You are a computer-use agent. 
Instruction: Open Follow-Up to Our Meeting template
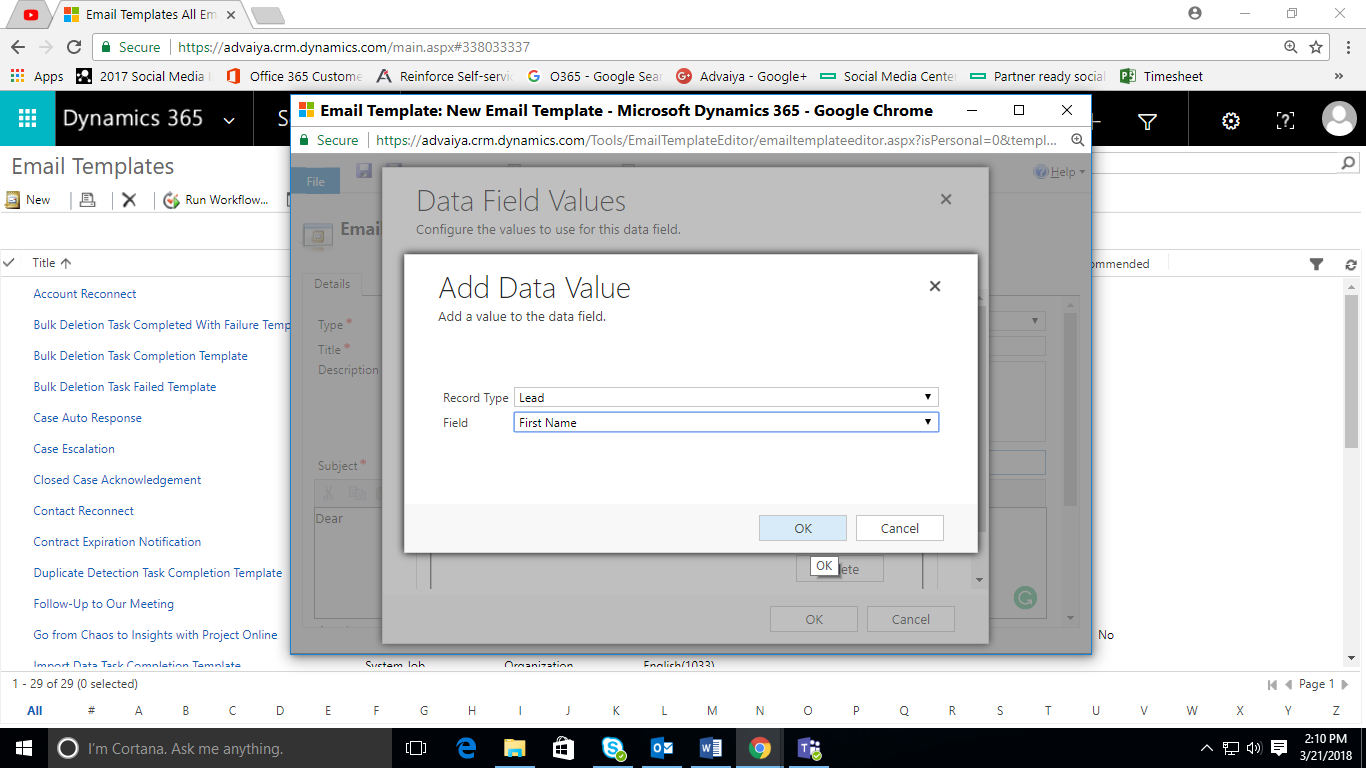(104, 604)
